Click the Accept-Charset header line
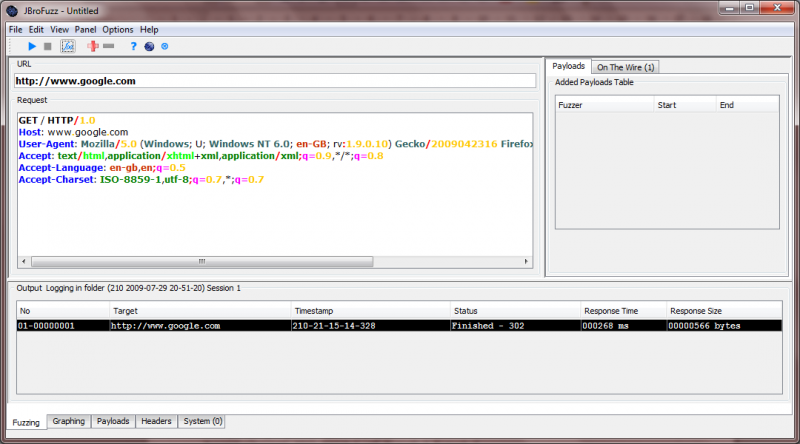800x444 pixels. pyautogui.click(x=141, y=179)
